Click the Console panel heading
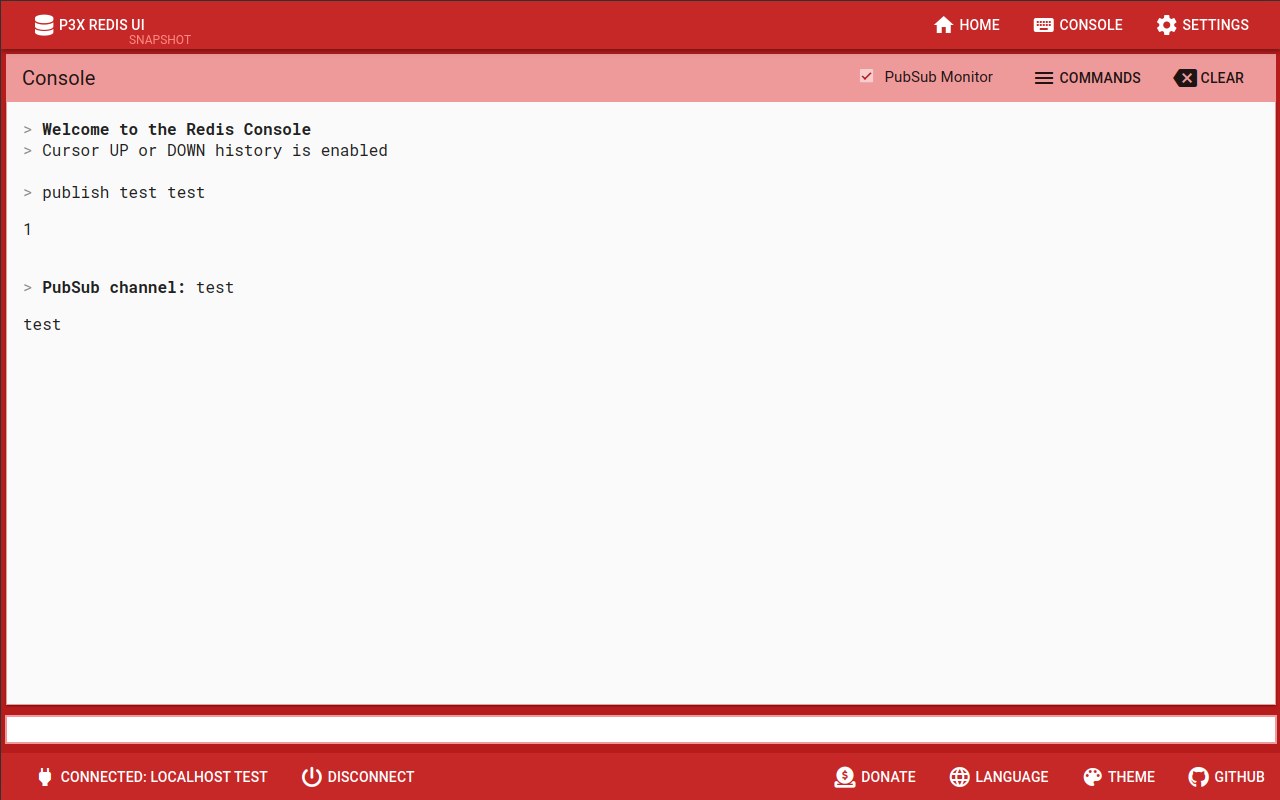 pos(59,78)
